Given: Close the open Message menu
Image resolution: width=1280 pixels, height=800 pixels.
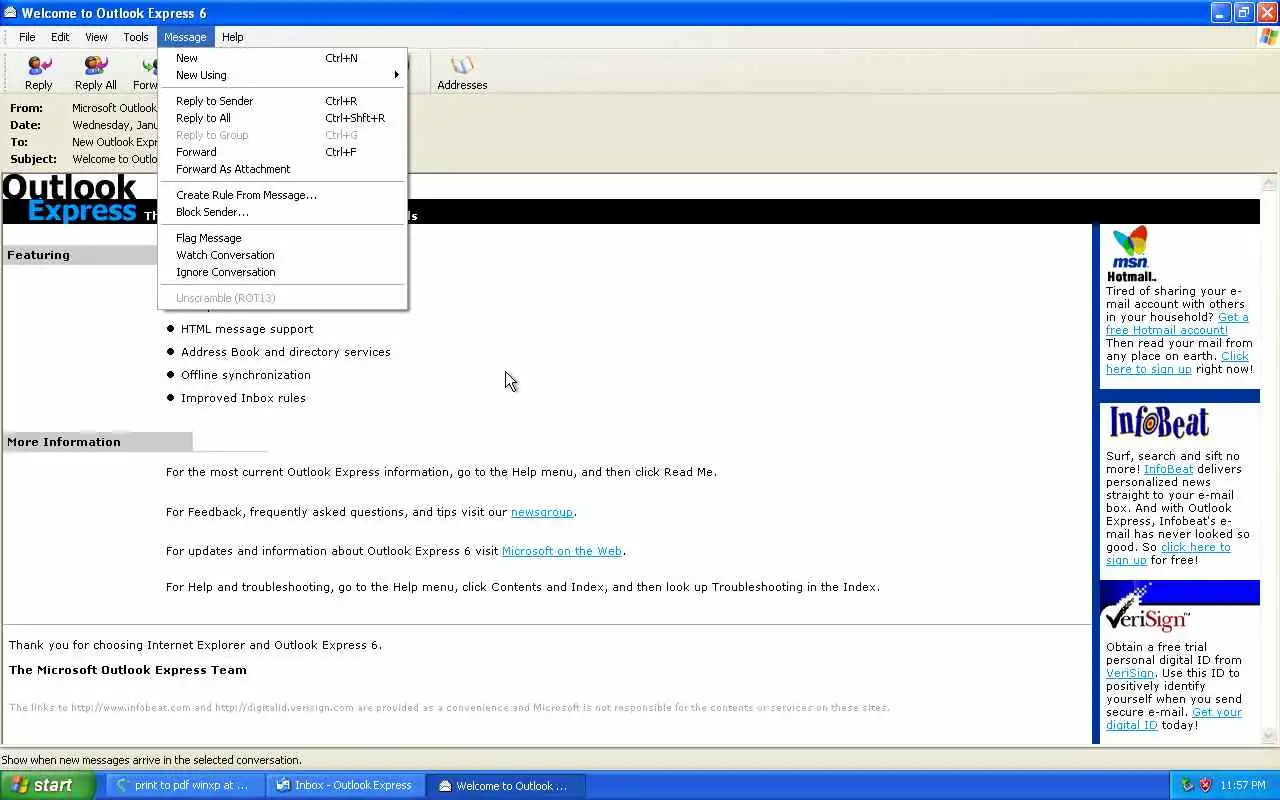Looking at the screenshot, I should point(185,37).
